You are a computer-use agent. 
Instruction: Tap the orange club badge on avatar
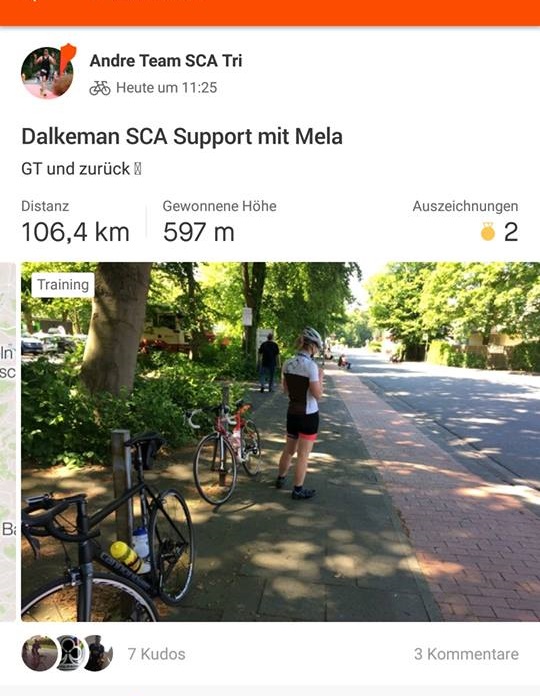67,58
